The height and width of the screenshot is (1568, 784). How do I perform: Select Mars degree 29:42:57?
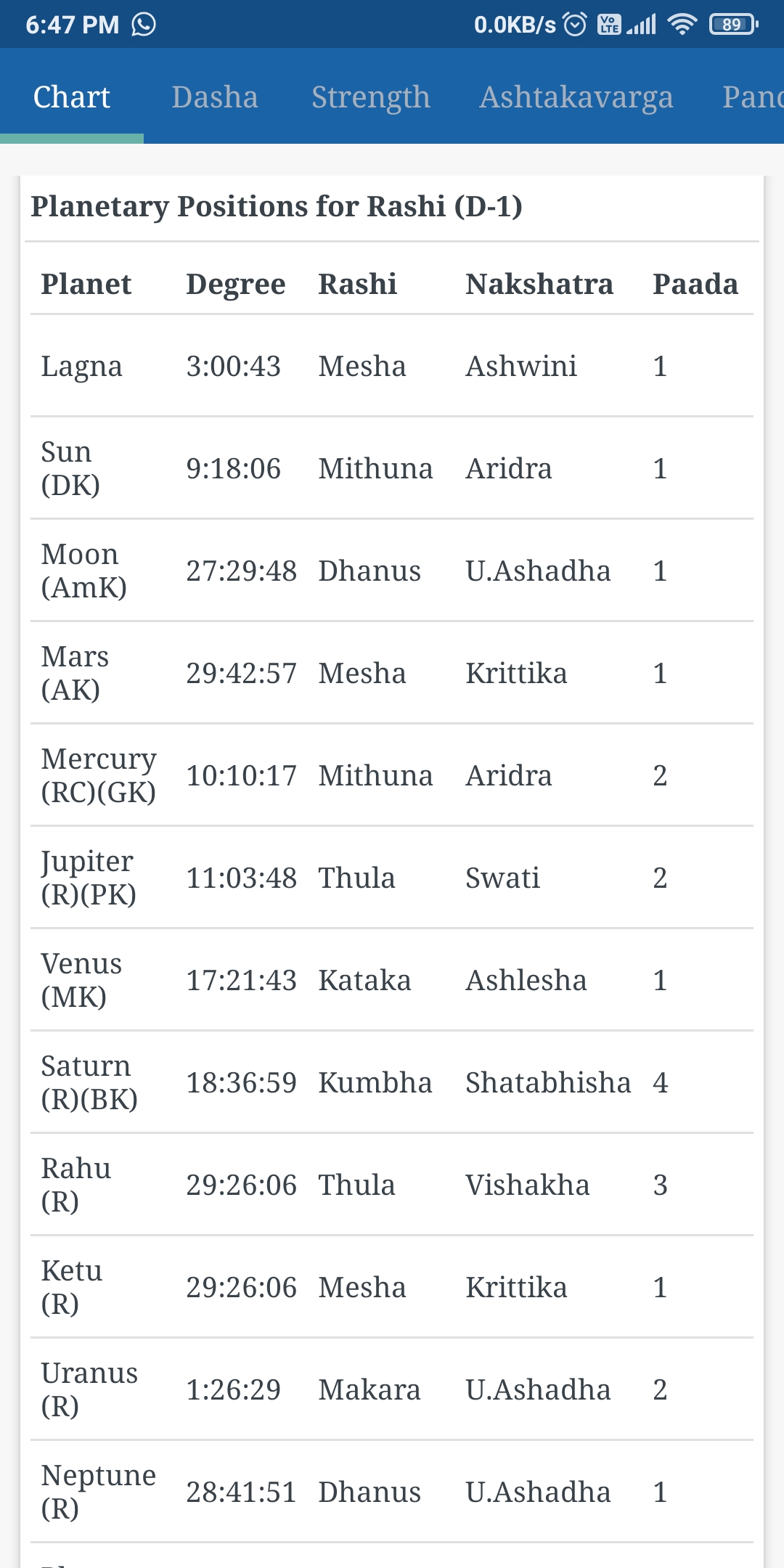[241, 674]
